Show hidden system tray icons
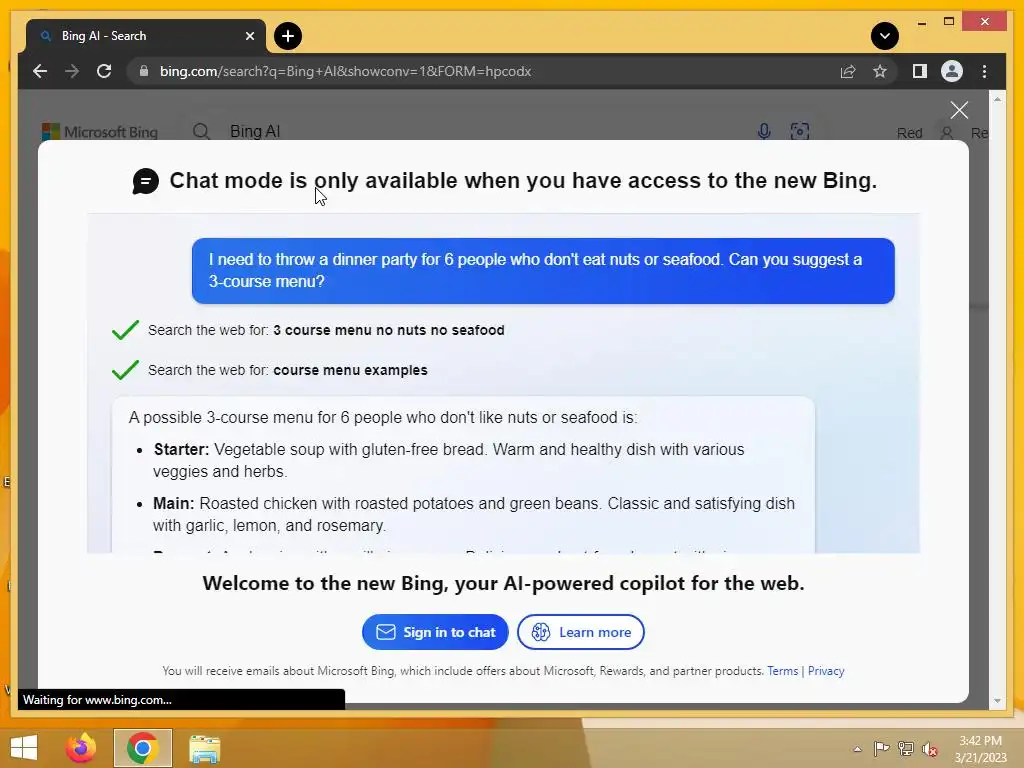 click(x=857, y=749)
